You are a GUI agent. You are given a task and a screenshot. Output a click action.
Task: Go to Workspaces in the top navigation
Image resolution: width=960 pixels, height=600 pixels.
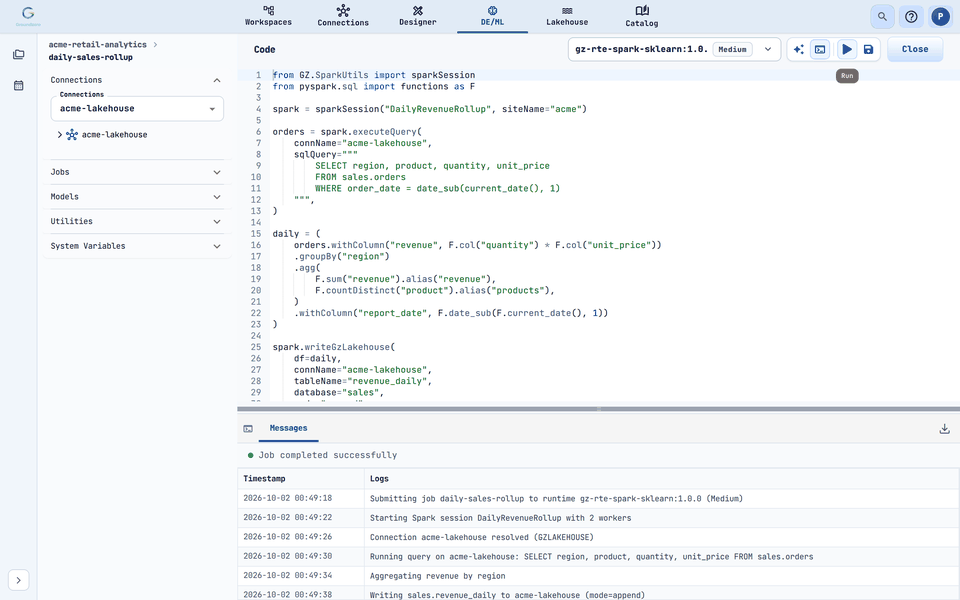(x=268, y=17)
